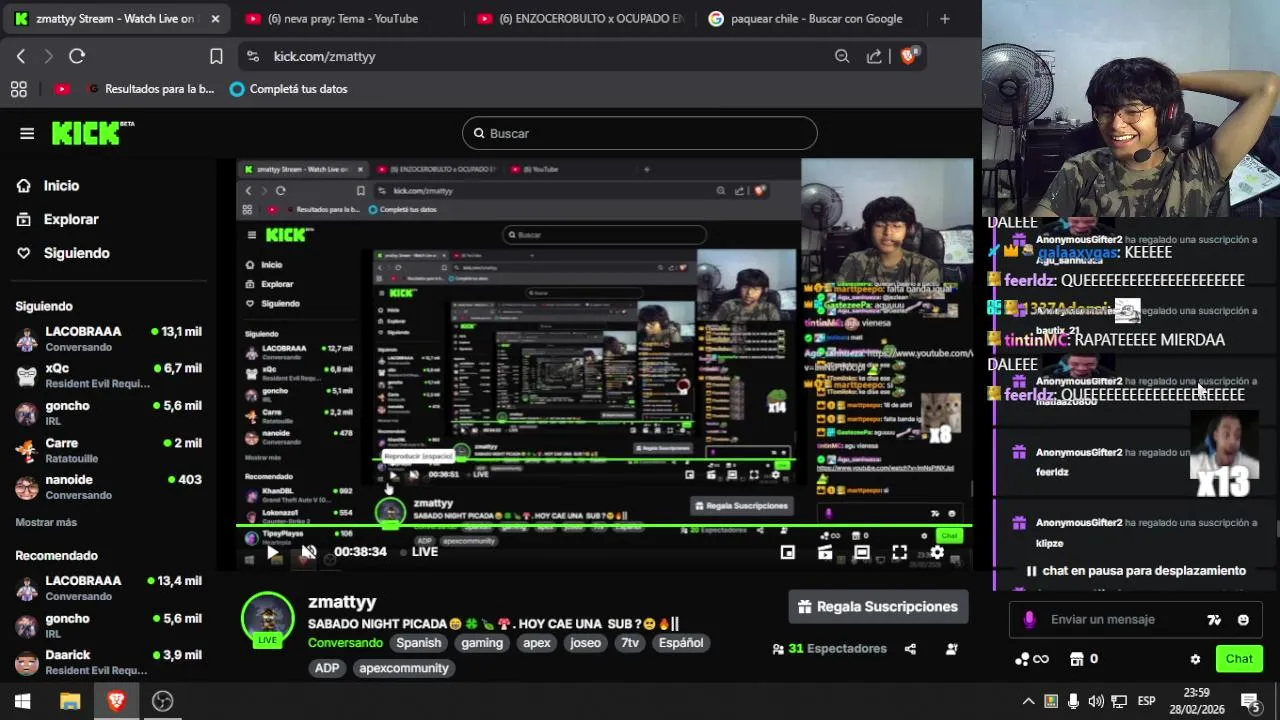Viewport: 1280px width, 720px height.
Task: Open zmattyy's live avatar
Action: click(267, 619)
